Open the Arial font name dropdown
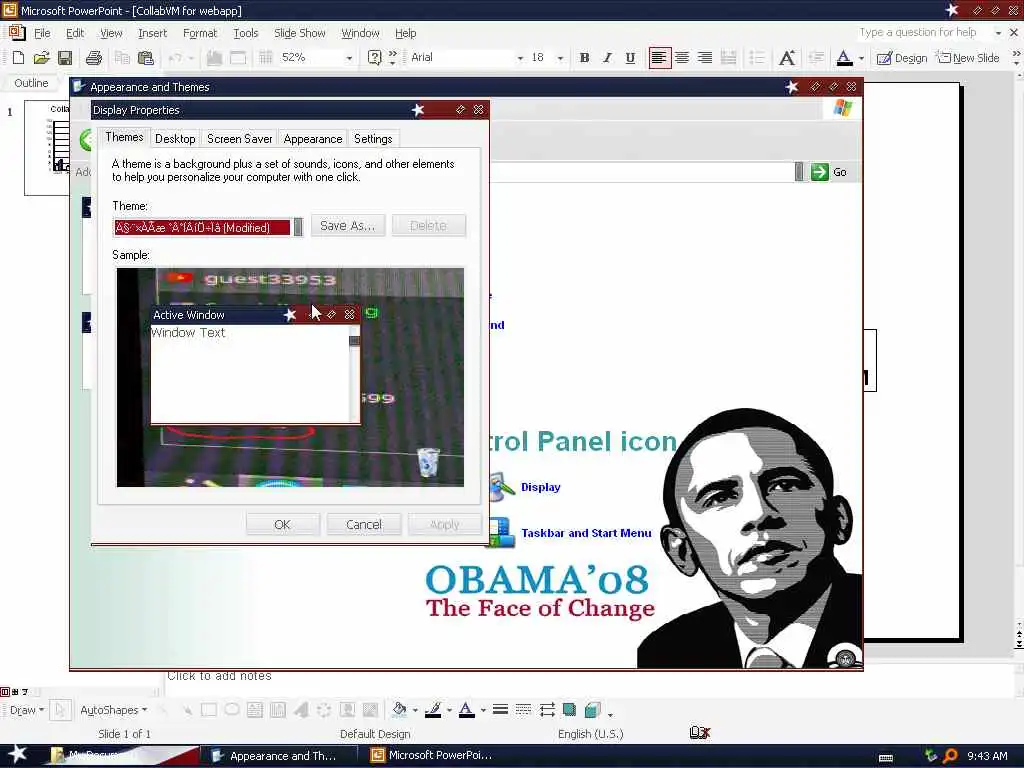Viewport: 1024px width, 768px height. (520, 58)
